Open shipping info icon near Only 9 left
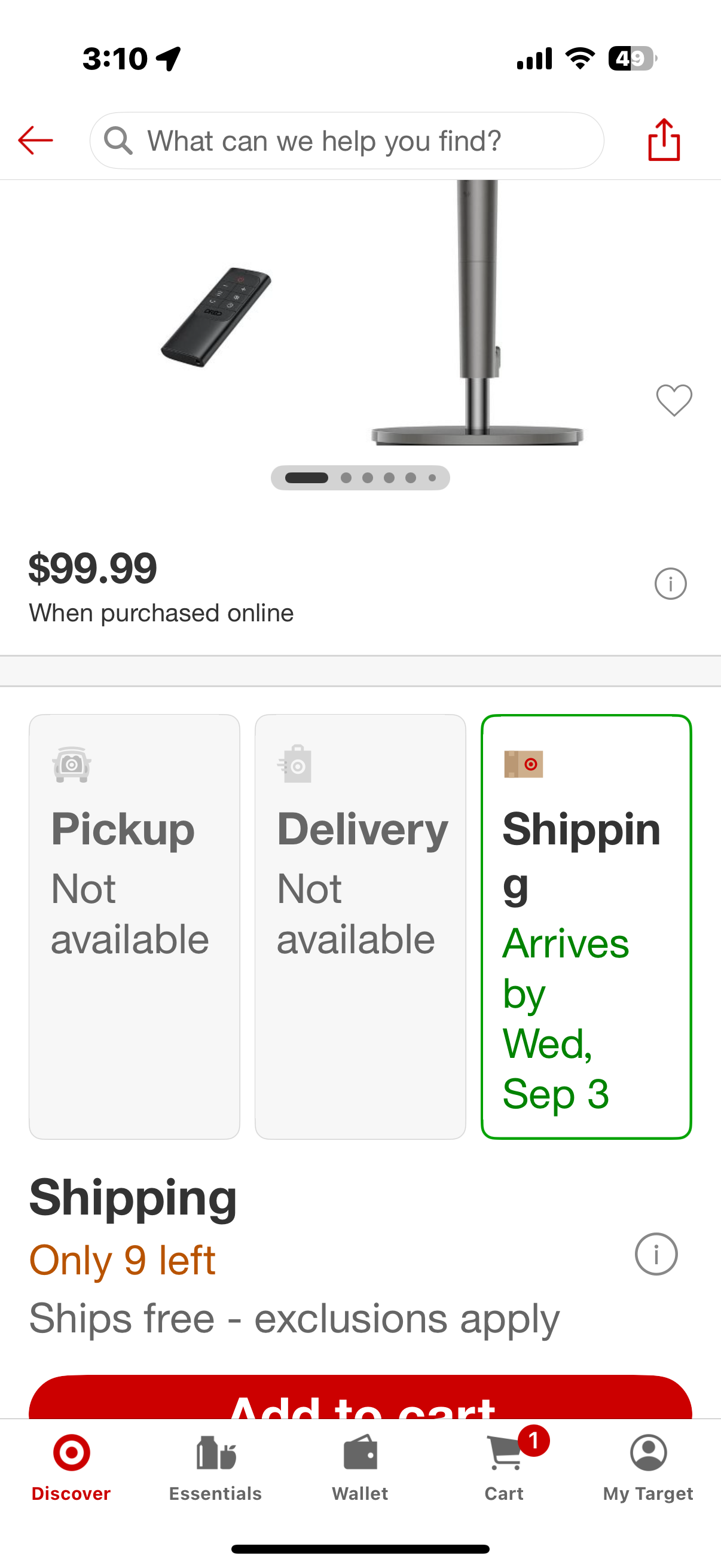The width and height of the screenshot is (721, 1568). tap(656, 1254)
